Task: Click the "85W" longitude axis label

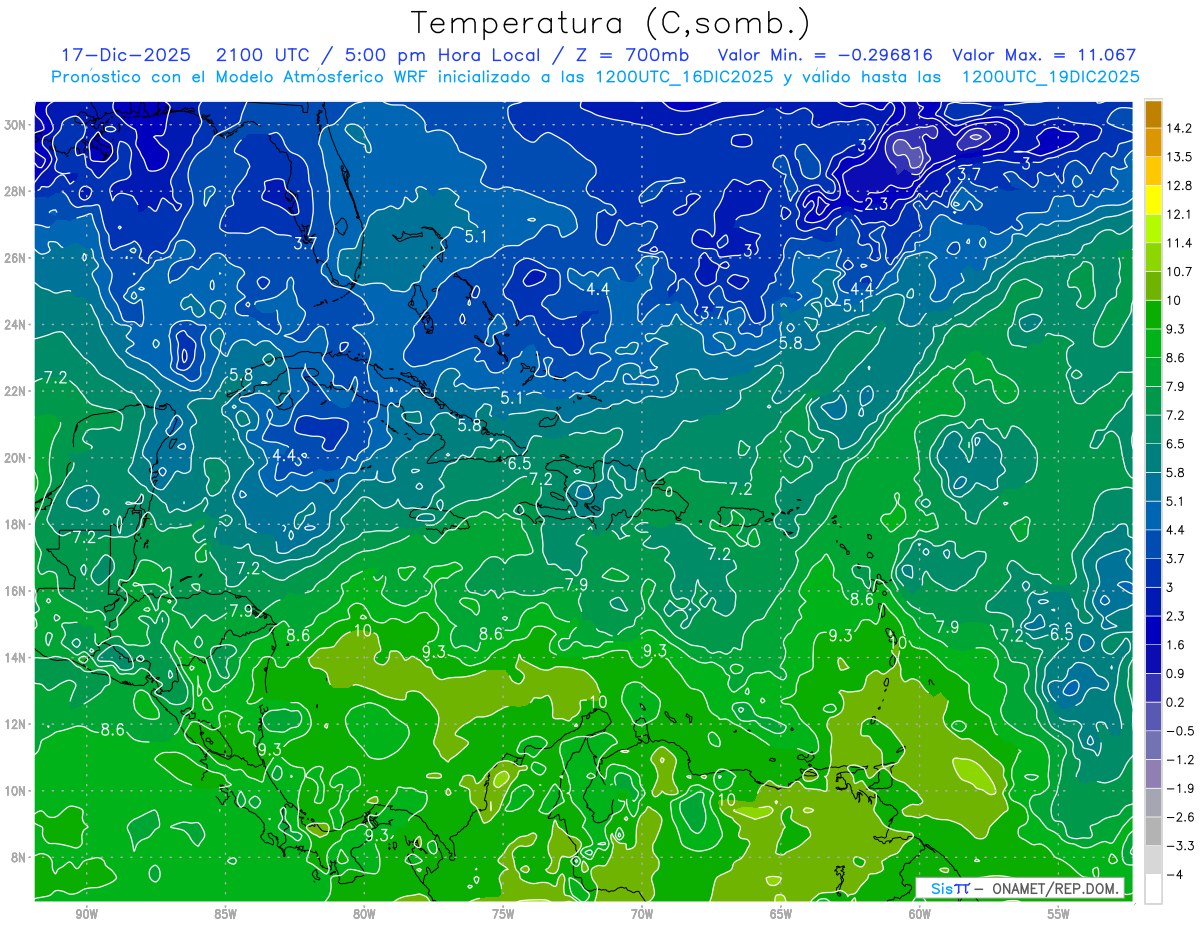Action: pyautogui.click(x=225, y=914)
